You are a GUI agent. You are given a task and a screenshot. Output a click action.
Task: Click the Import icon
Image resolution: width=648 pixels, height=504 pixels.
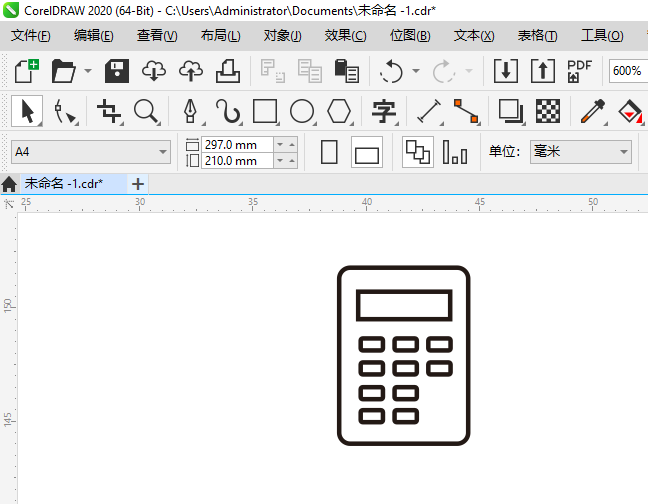pos(506,71)
